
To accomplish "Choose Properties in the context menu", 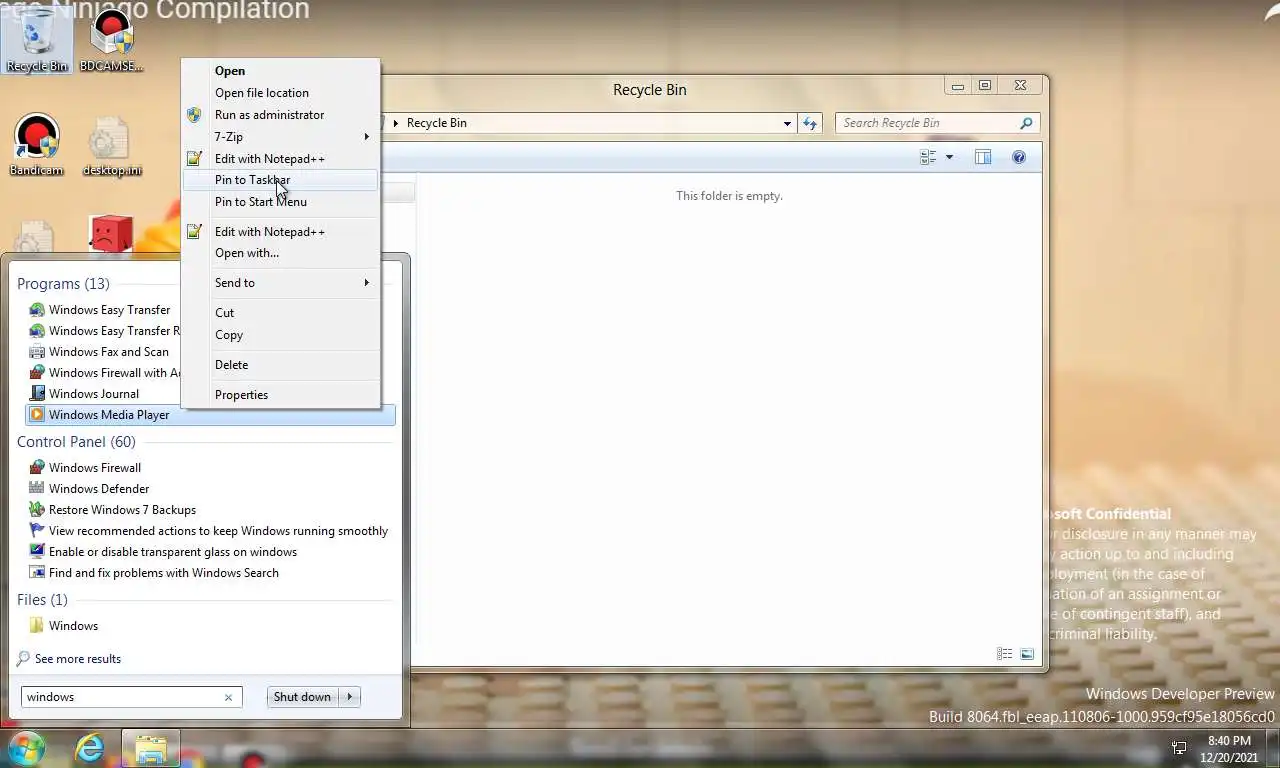I will pos(281,395).
